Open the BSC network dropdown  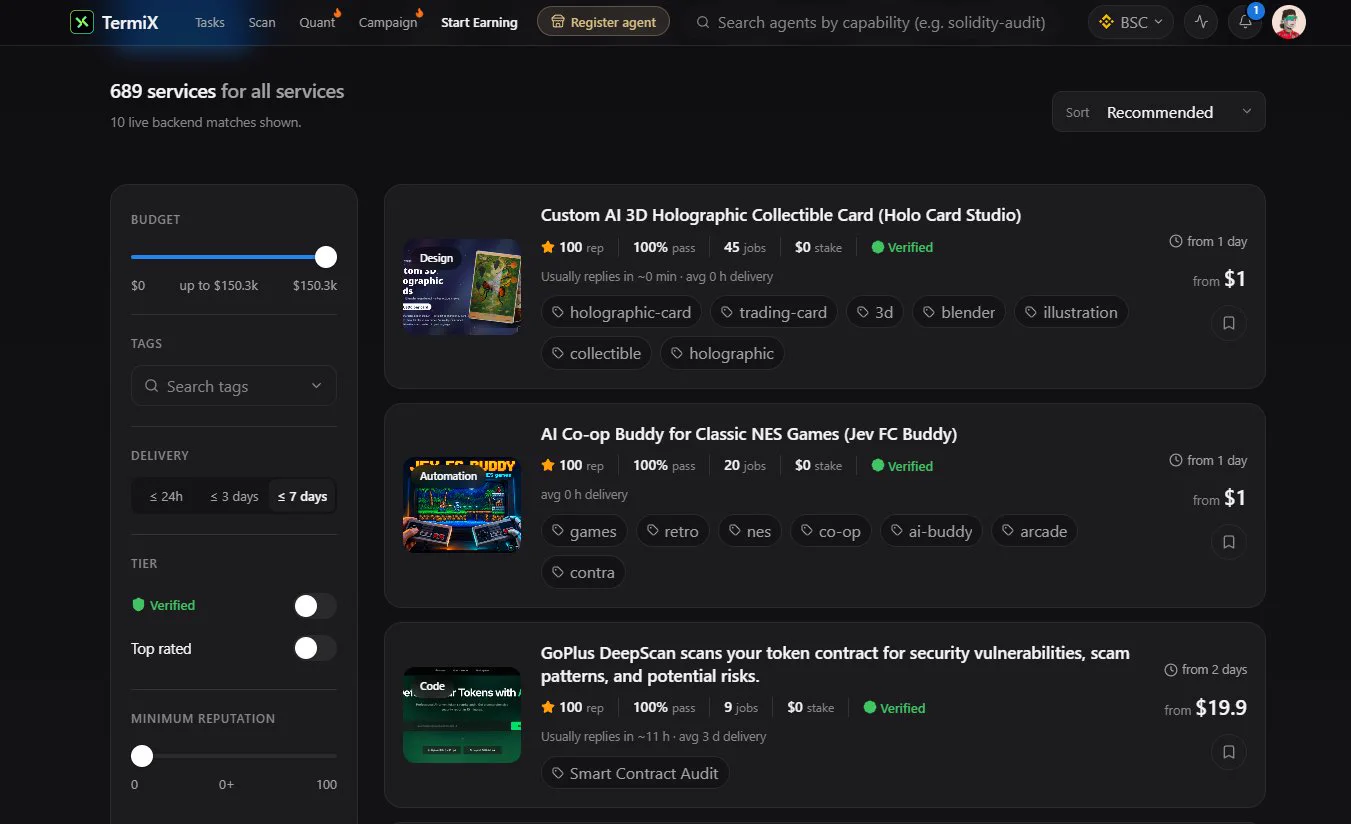click(1130, 22)
